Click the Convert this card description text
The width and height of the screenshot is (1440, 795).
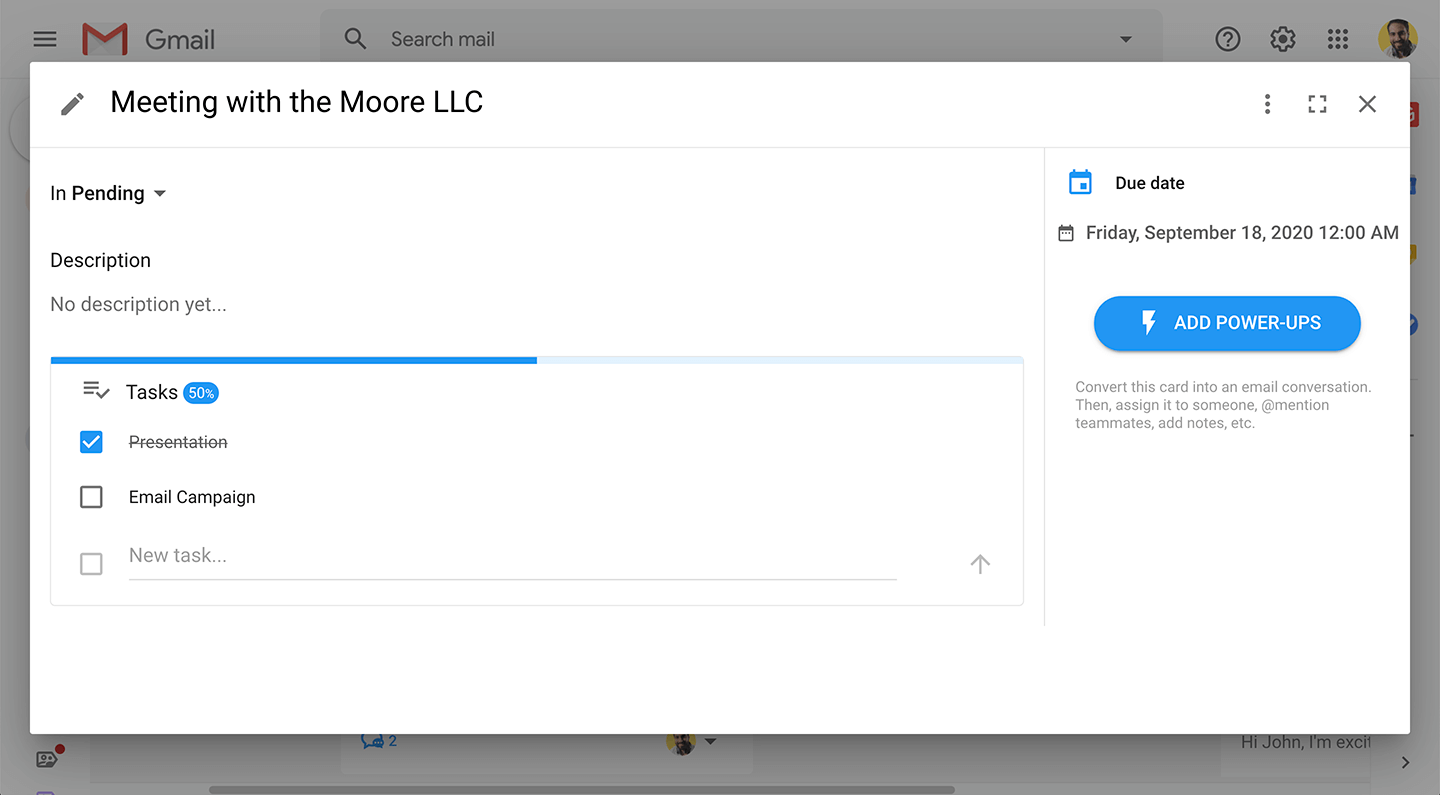[x=1224, y=405]
